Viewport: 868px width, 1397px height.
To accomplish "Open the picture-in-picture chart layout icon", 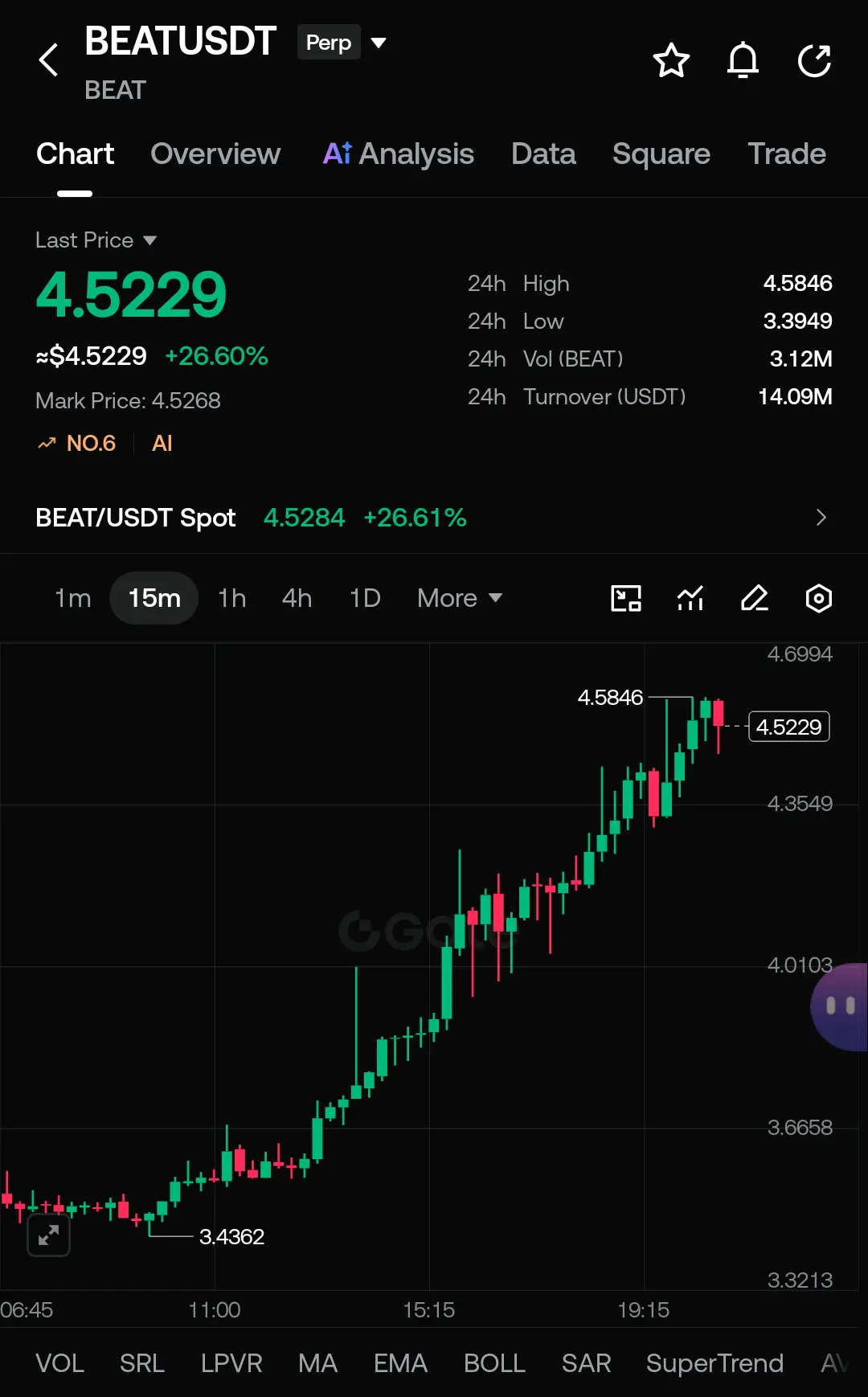I will pyautogui.click(x=626, y=598).
